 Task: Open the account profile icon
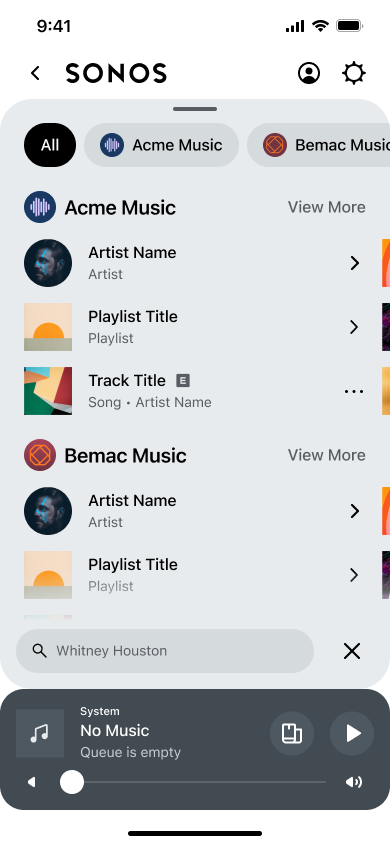pyautogui.click(x=309, y=73)
